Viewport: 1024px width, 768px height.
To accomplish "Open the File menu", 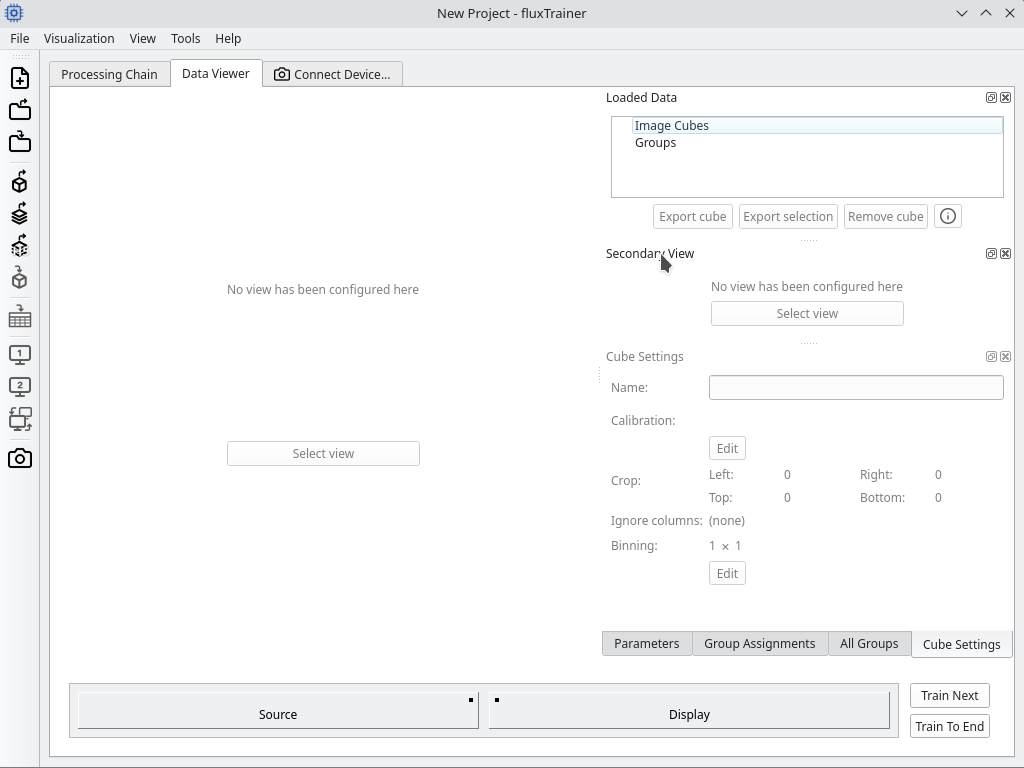I will pyautogui.click(x=20, y=39).
